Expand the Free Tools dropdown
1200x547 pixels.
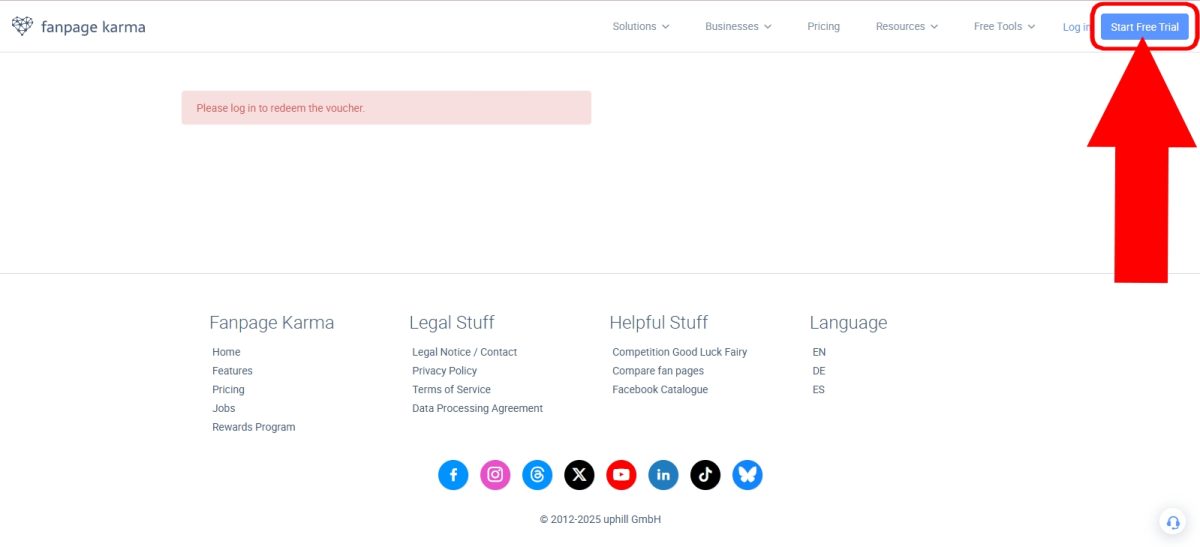[1004, 27]
